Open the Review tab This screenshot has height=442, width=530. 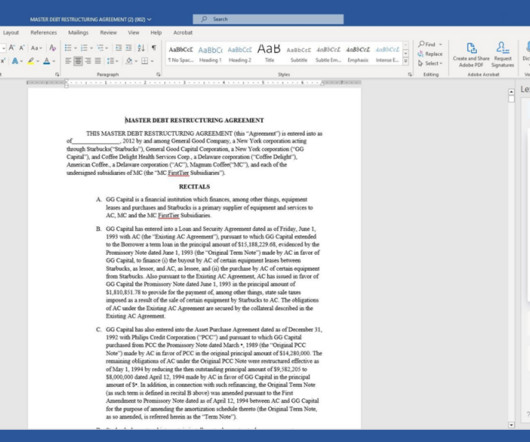108,32
